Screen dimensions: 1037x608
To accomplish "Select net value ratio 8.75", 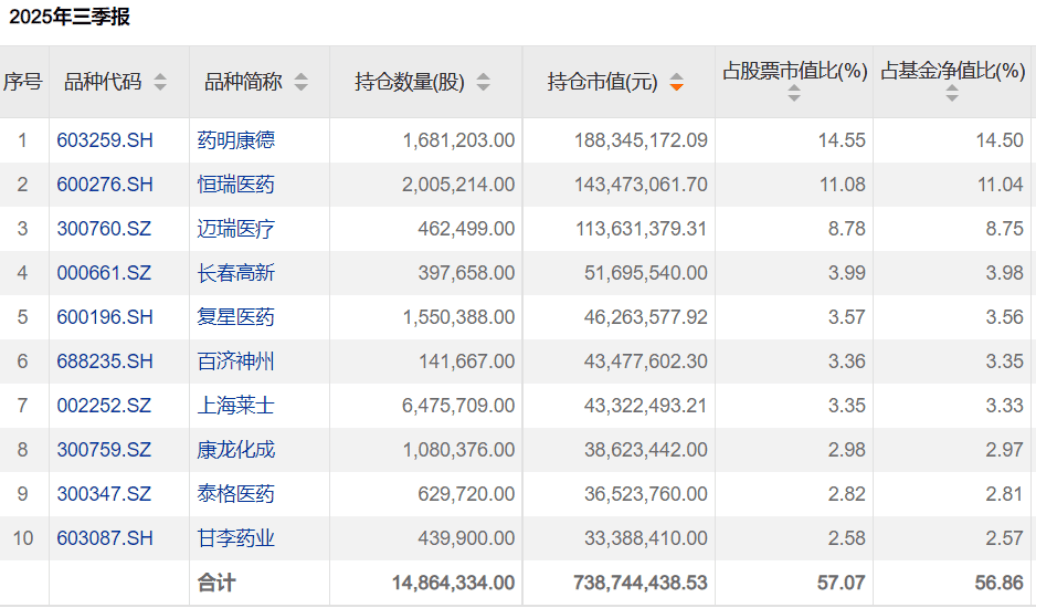I will click(x=1005, y=229).
